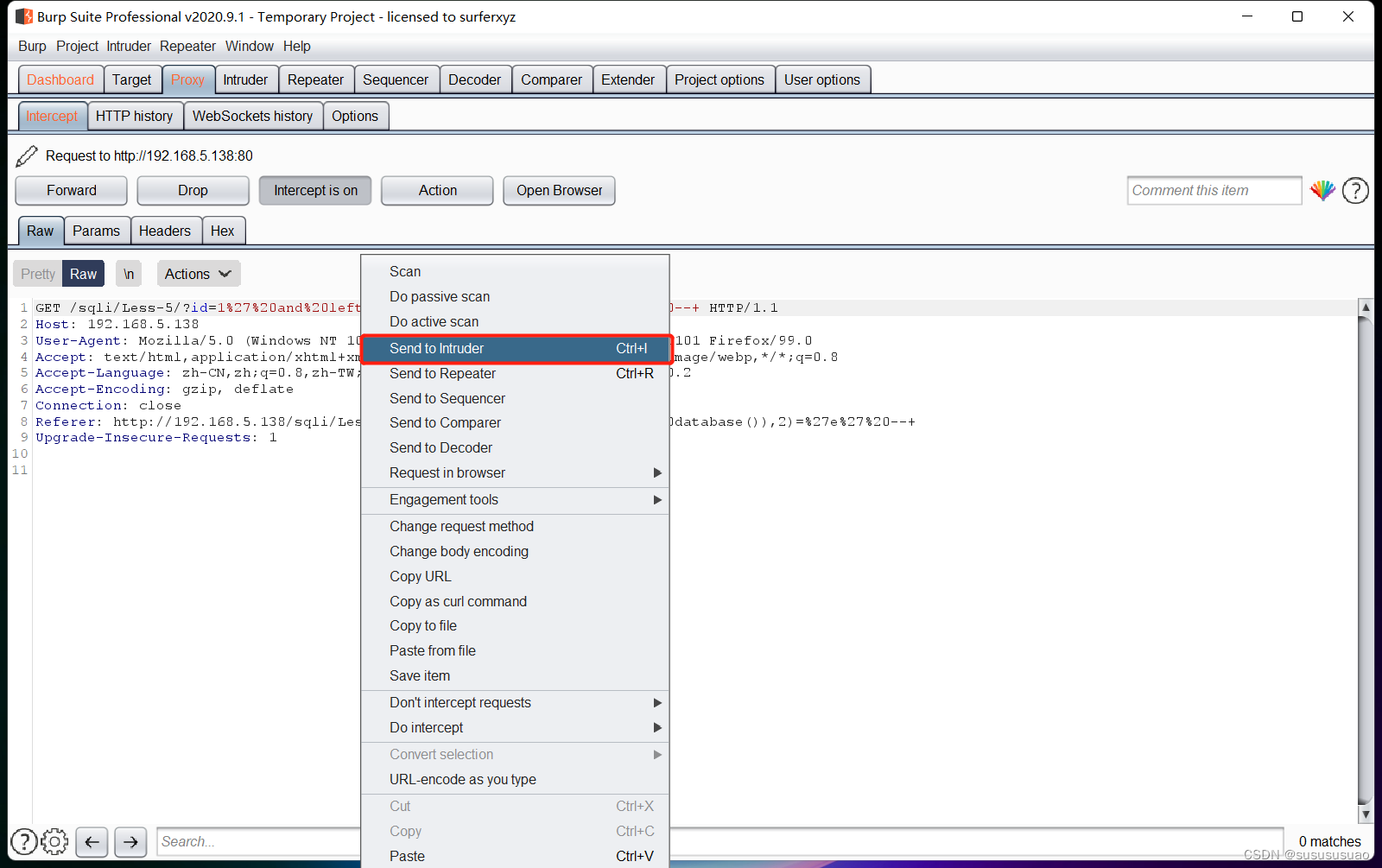This screenshot has width=1382, height=868.
Task: Expand the Request in browser submenu
Action: pos(515,472)
